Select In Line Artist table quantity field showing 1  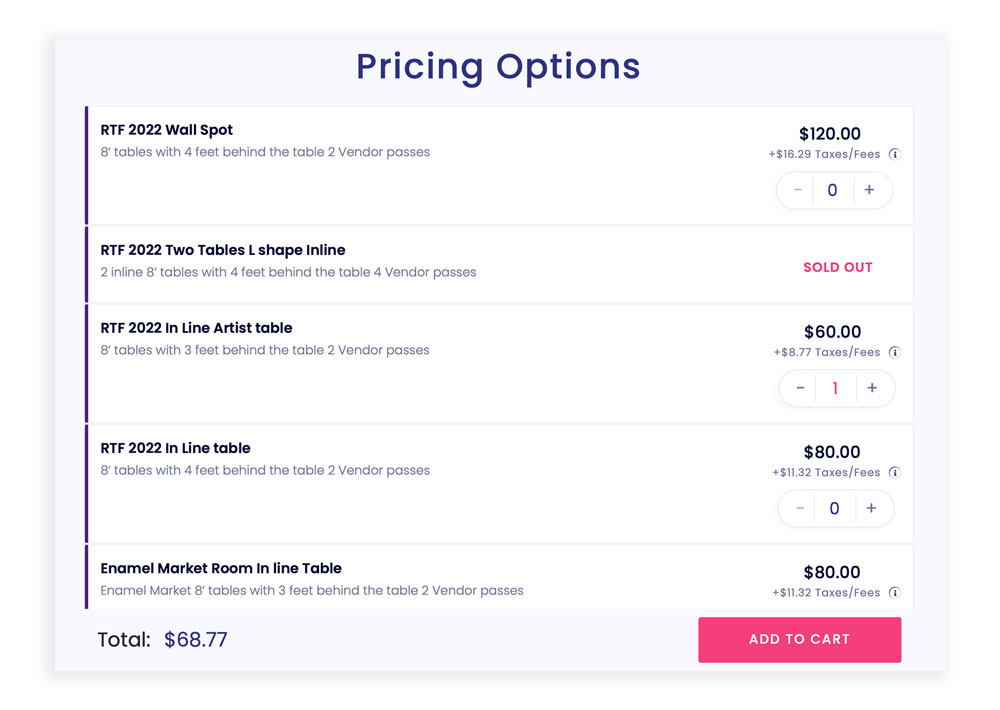click(x=835, y=388)
